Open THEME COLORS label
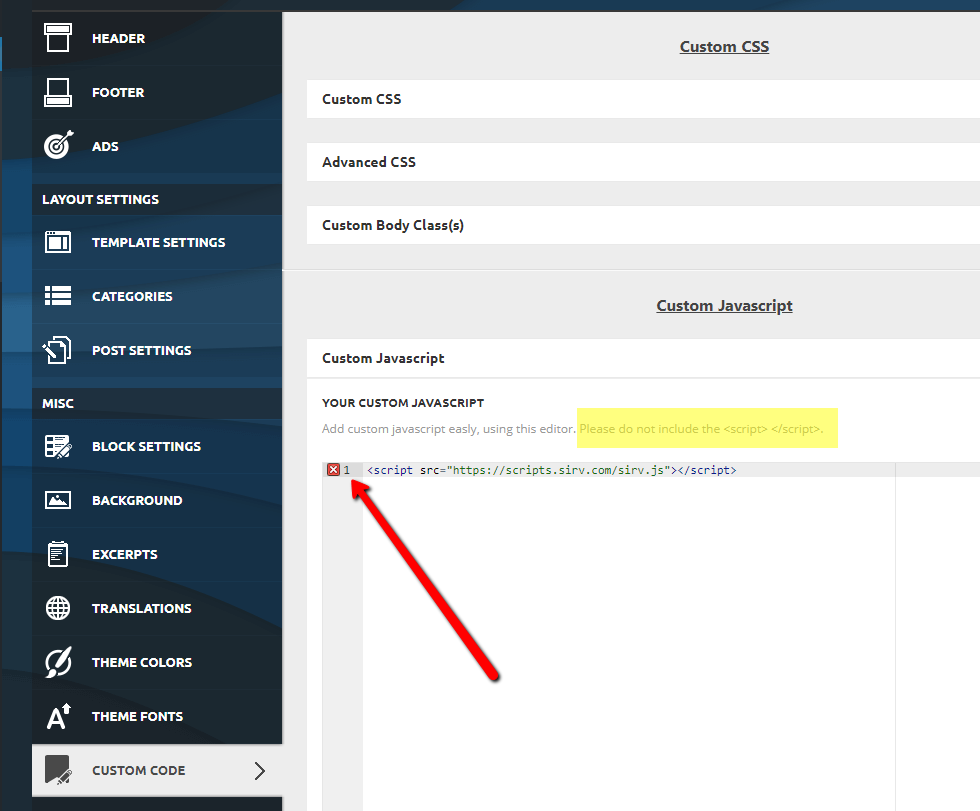Viewport: 980px width, 811px height. click(142, 662)
